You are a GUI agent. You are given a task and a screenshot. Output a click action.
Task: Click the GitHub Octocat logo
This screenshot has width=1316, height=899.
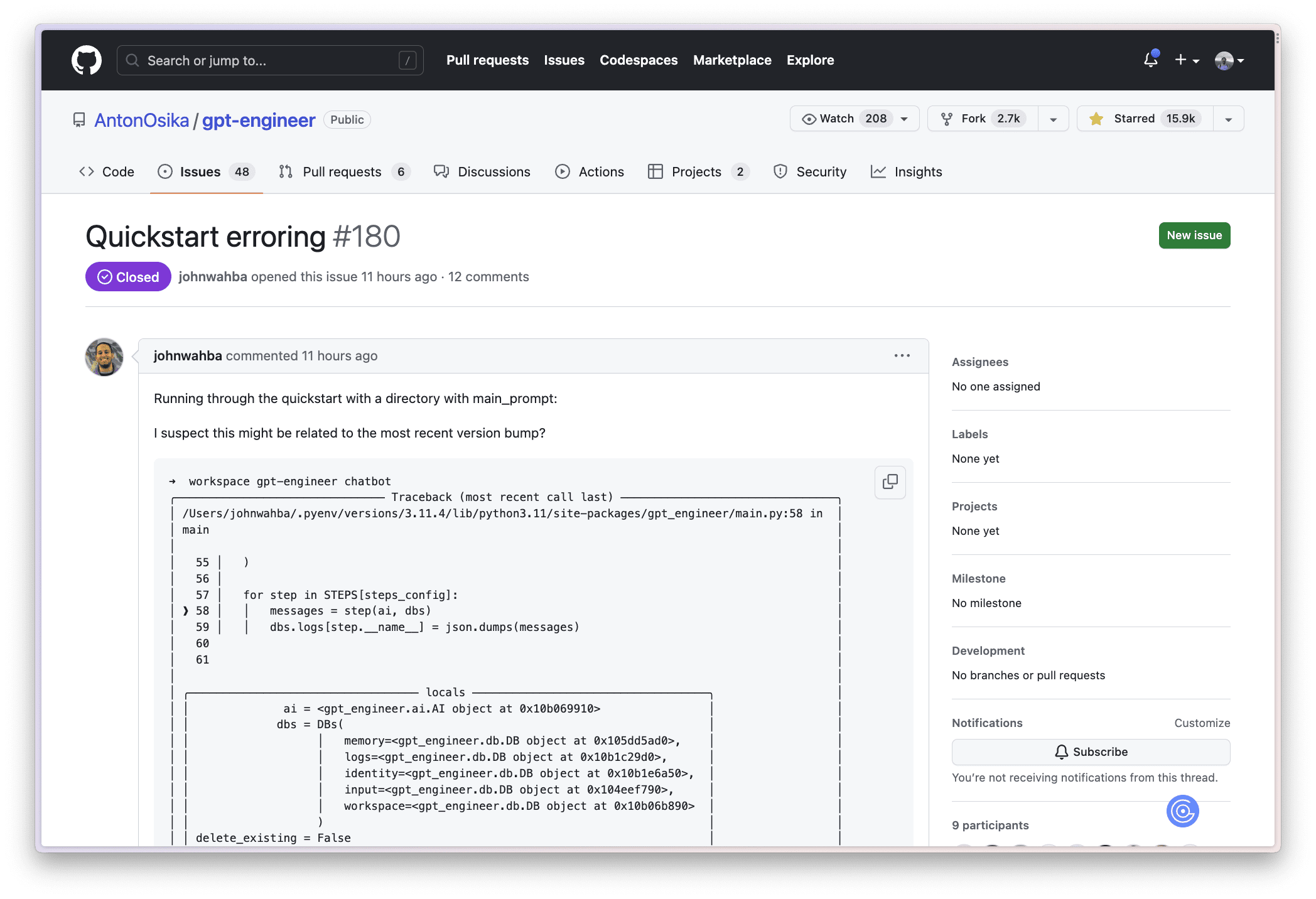(x=87, y=60)
